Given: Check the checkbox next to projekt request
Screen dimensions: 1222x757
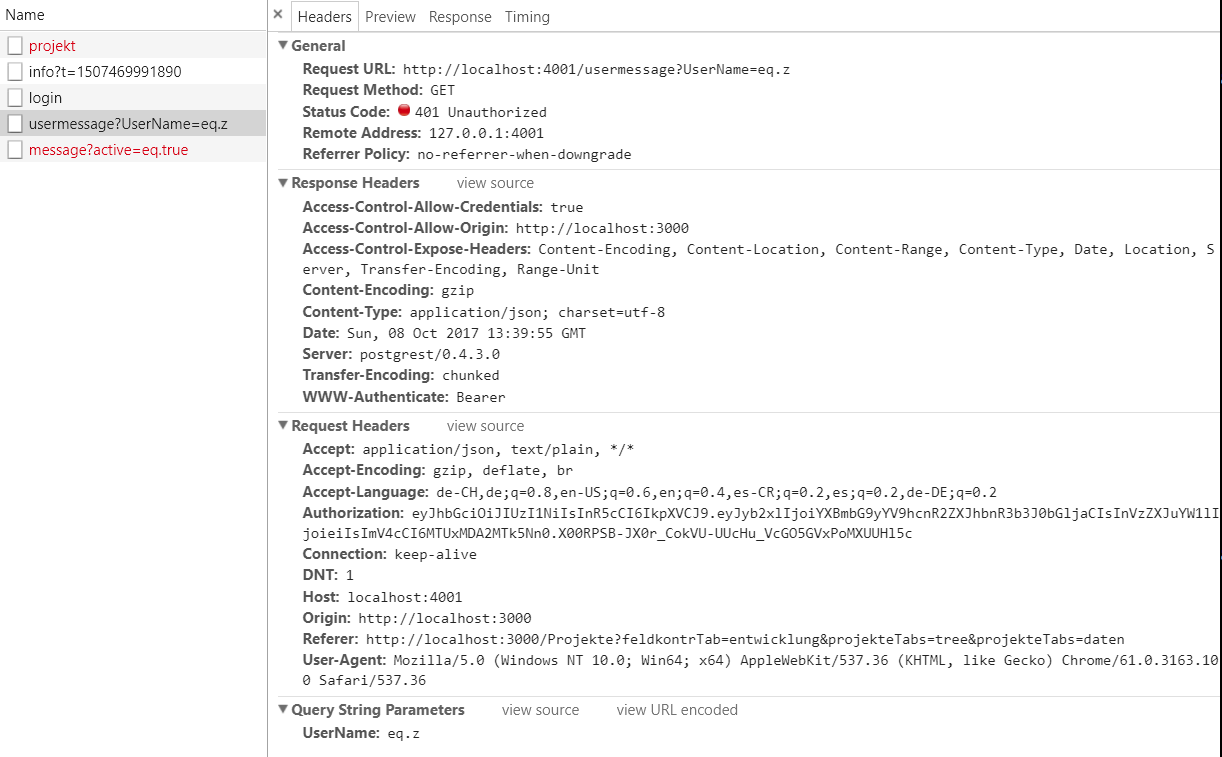Looking at the screenshot, I should tap(14, 45).
